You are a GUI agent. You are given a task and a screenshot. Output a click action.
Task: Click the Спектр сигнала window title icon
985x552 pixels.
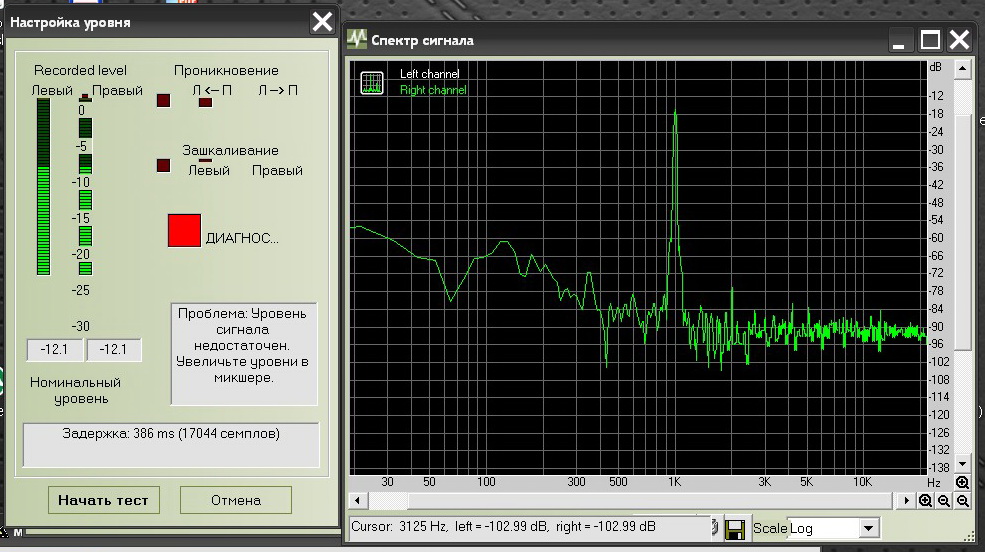click(x=357, y=40)
